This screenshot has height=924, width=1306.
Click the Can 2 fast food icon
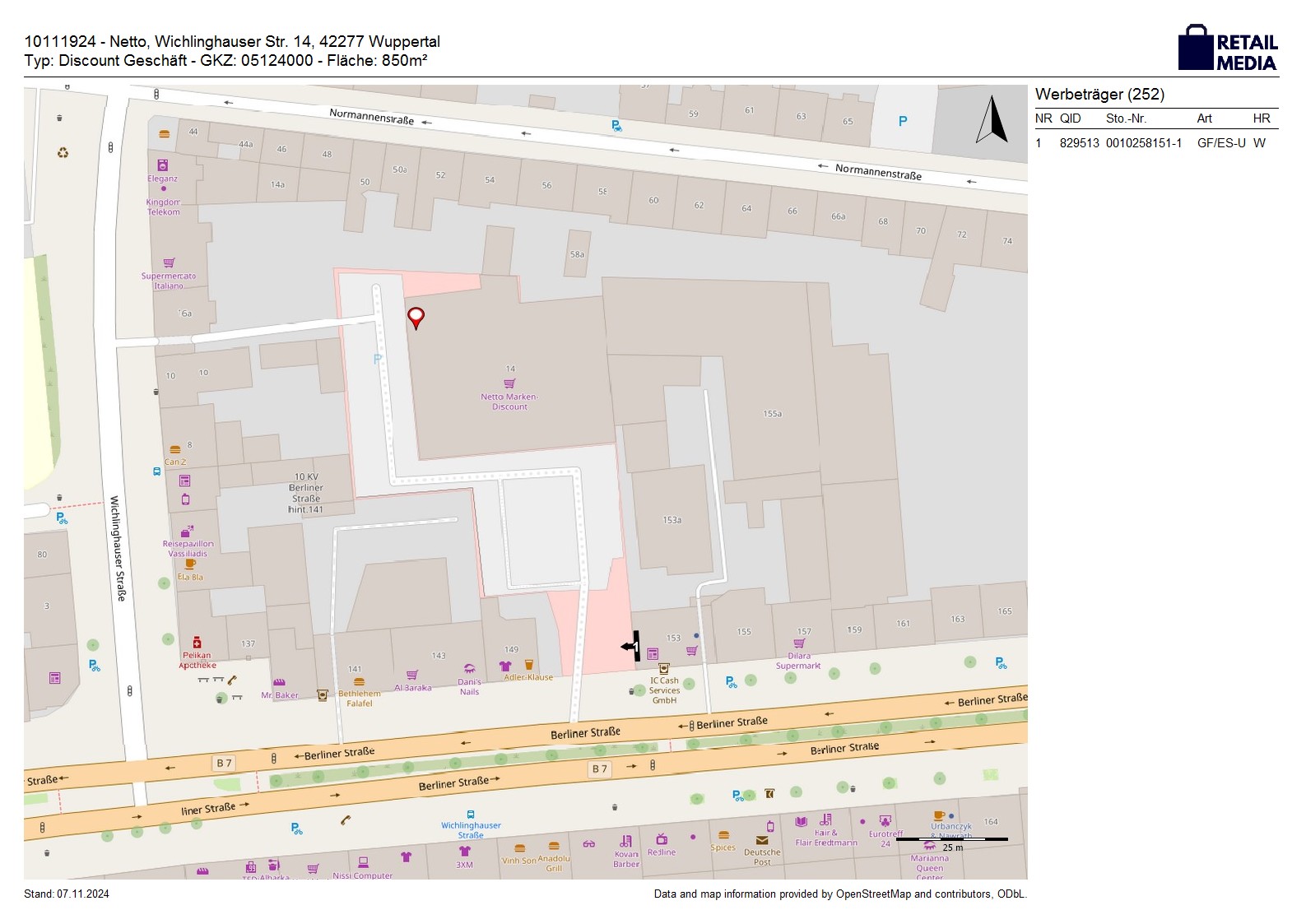174,449
